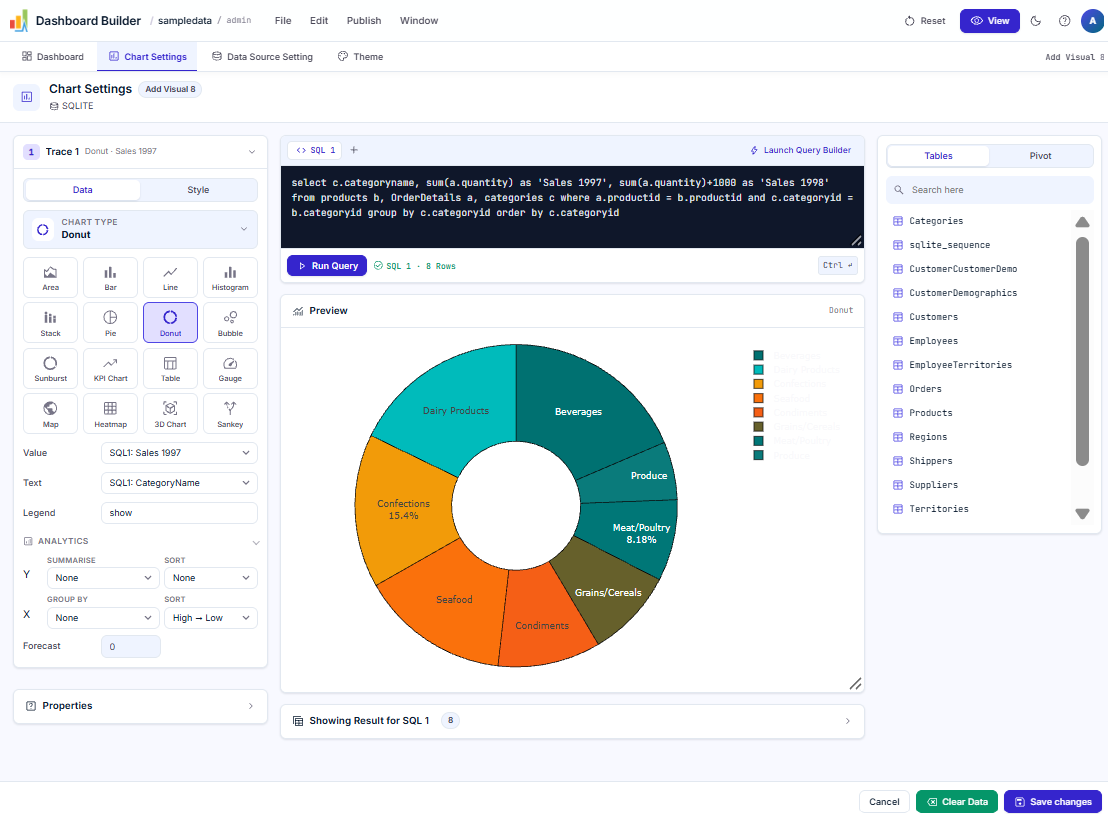The height and width of the screenshot is (814, 1108).
Task: Click the Grains/Cereals legend color swatch
Action: click(758, 427)
